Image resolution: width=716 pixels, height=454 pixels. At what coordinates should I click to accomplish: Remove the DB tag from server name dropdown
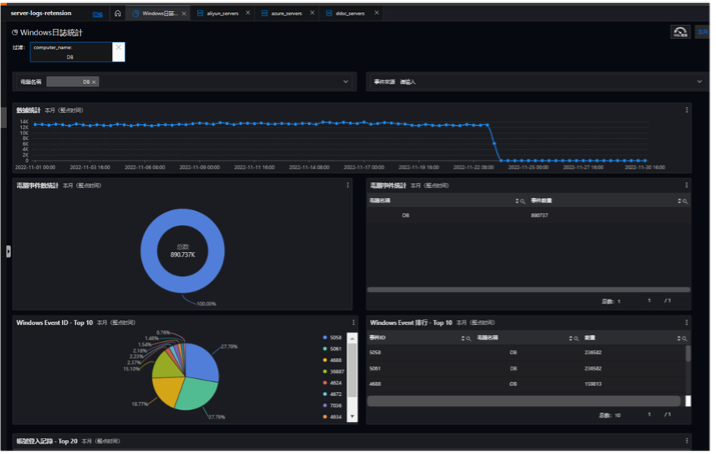click(94, 82)
